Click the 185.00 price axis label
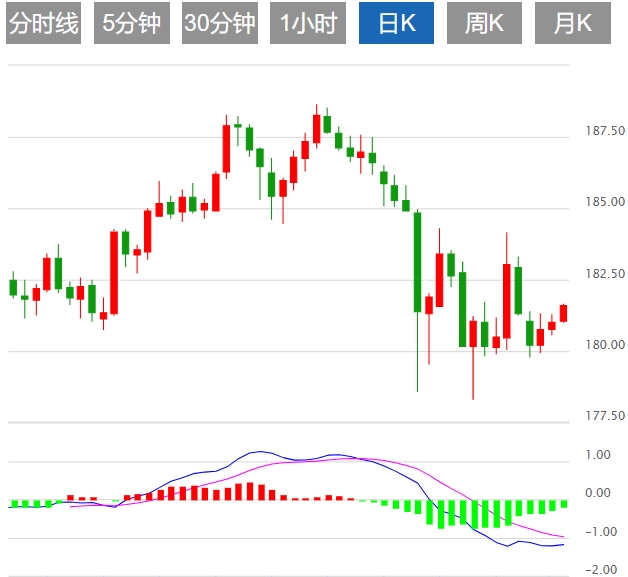Image resolution: width=628 pixels, height=577 pixels. pos(605,202)
